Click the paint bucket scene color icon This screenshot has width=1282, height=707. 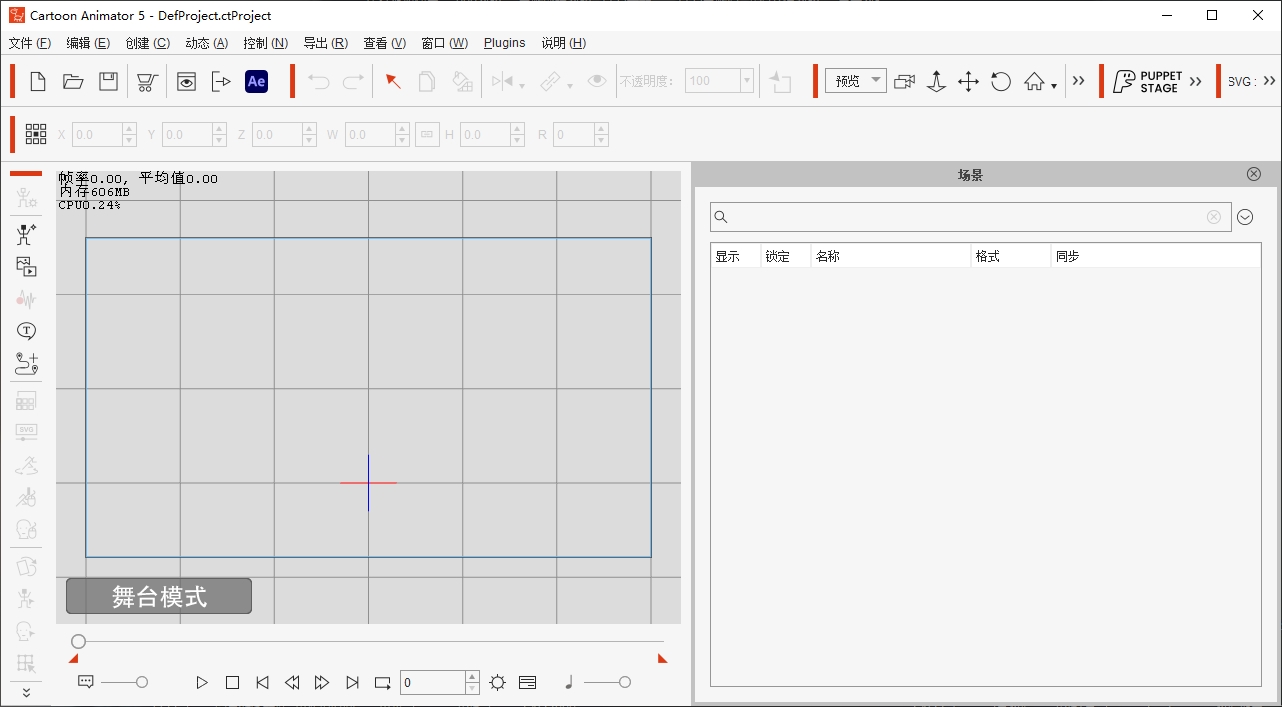pos(461,80)
